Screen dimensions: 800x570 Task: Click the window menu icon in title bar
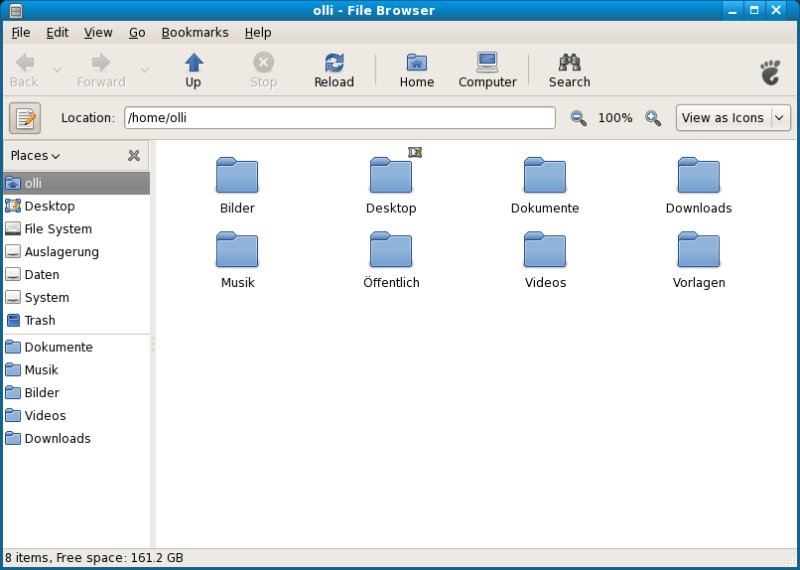[16, 10]
